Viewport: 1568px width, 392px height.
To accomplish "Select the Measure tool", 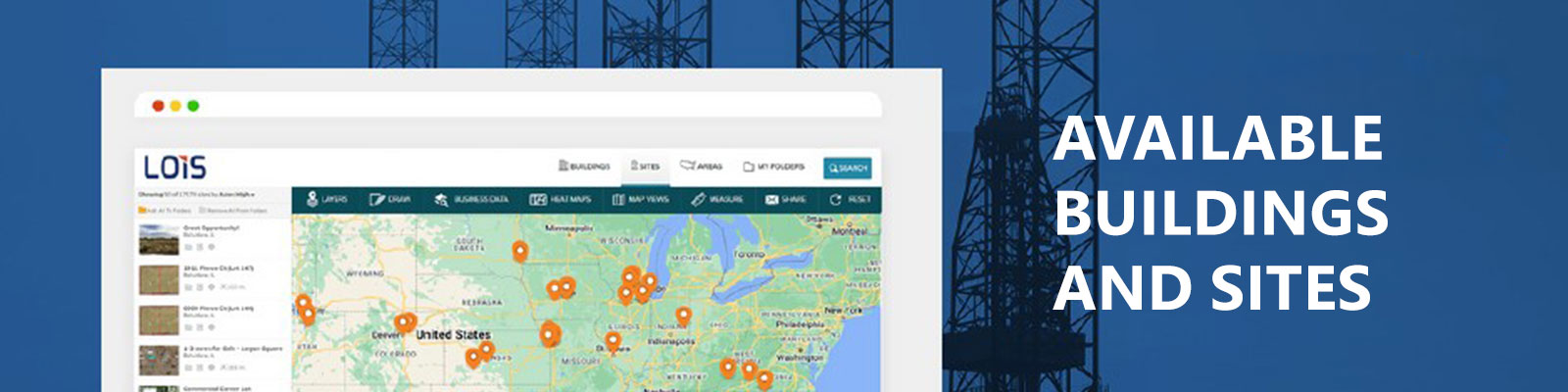I will tap(717, 199).
